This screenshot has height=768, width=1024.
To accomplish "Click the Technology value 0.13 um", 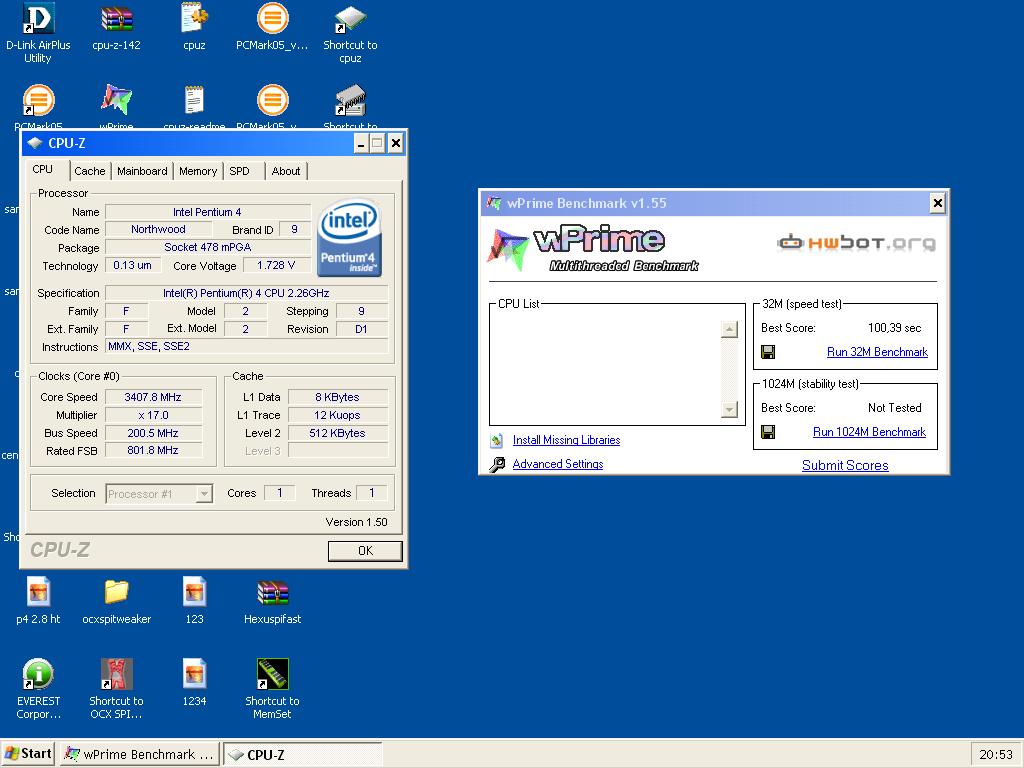I will [x=133, y=265].
